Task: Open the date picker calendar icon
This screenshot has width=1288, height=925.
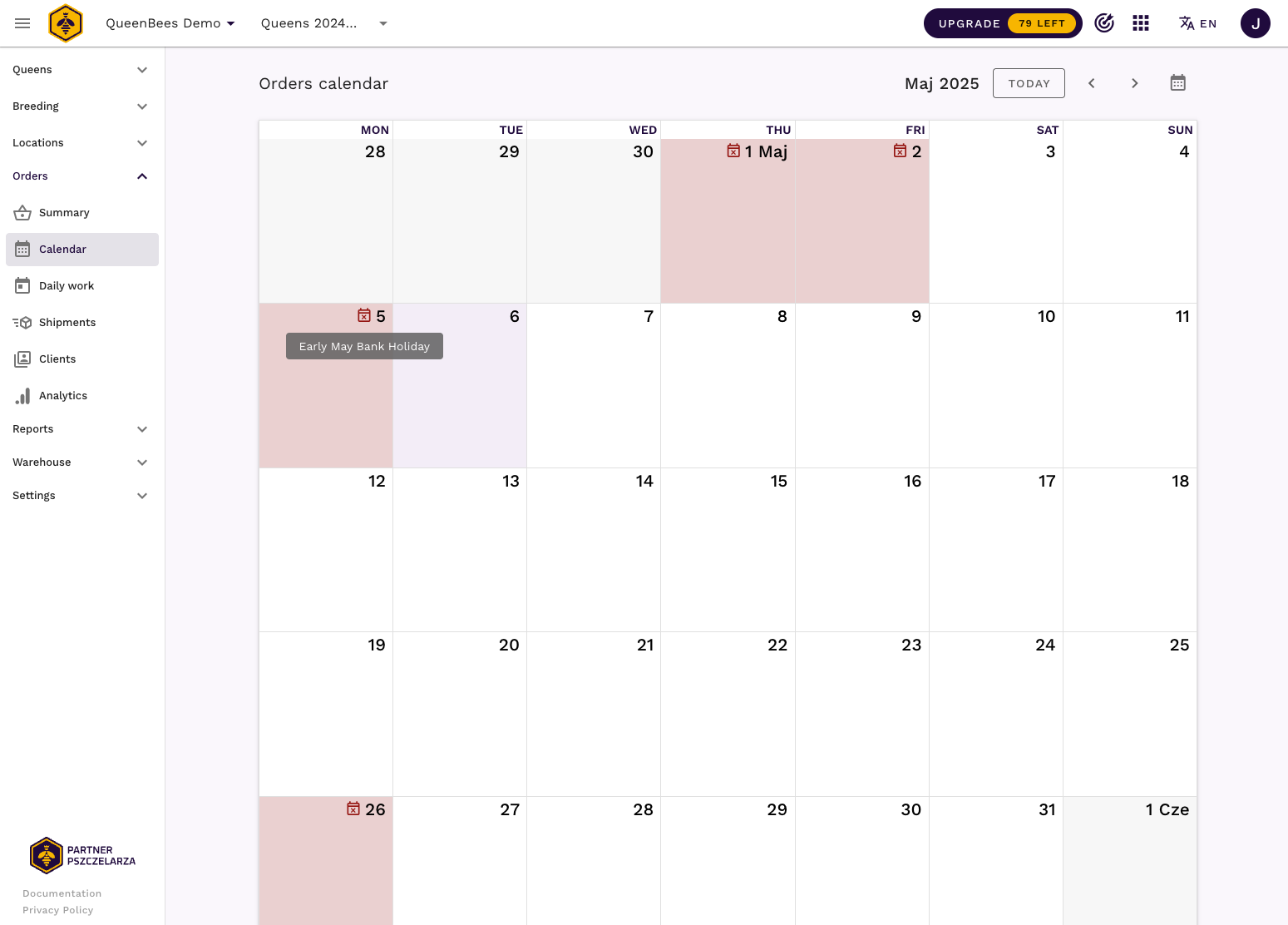Action: click(x=1177, y=83)
